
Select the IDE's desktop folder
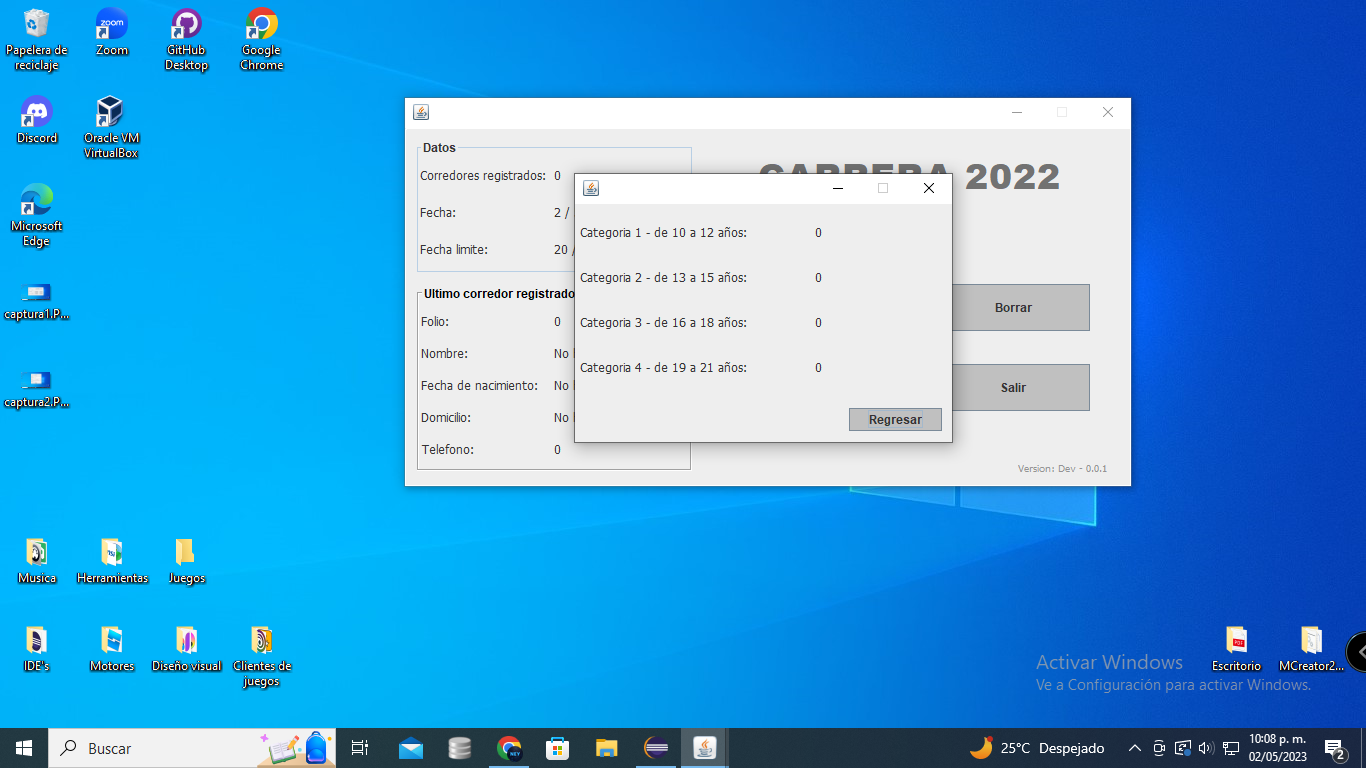37,649
